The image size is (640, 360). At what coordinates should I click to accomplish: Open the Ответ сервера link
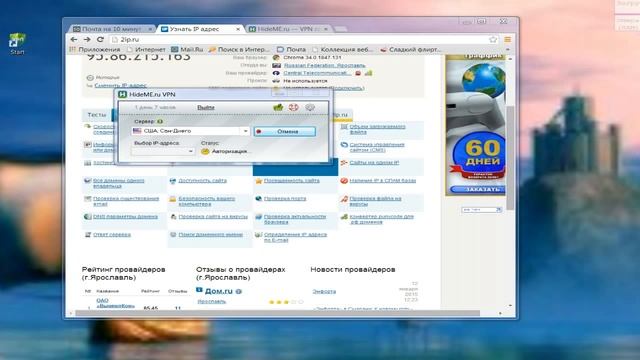[112, 235]
